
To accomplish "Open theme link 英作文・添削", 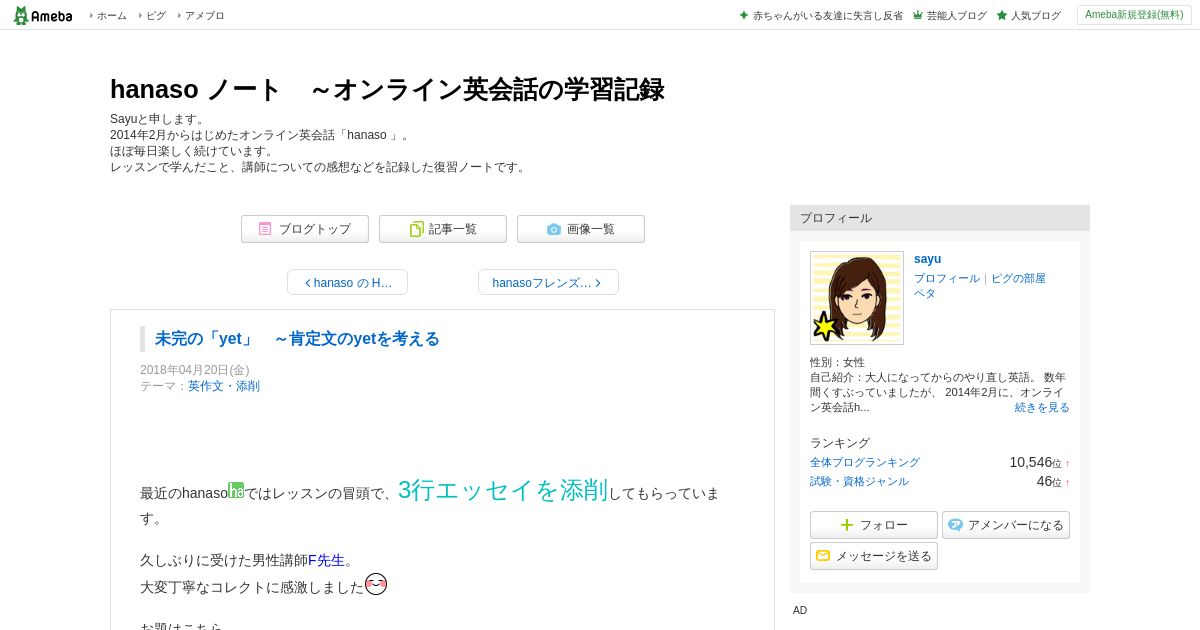I will (224, 386).
